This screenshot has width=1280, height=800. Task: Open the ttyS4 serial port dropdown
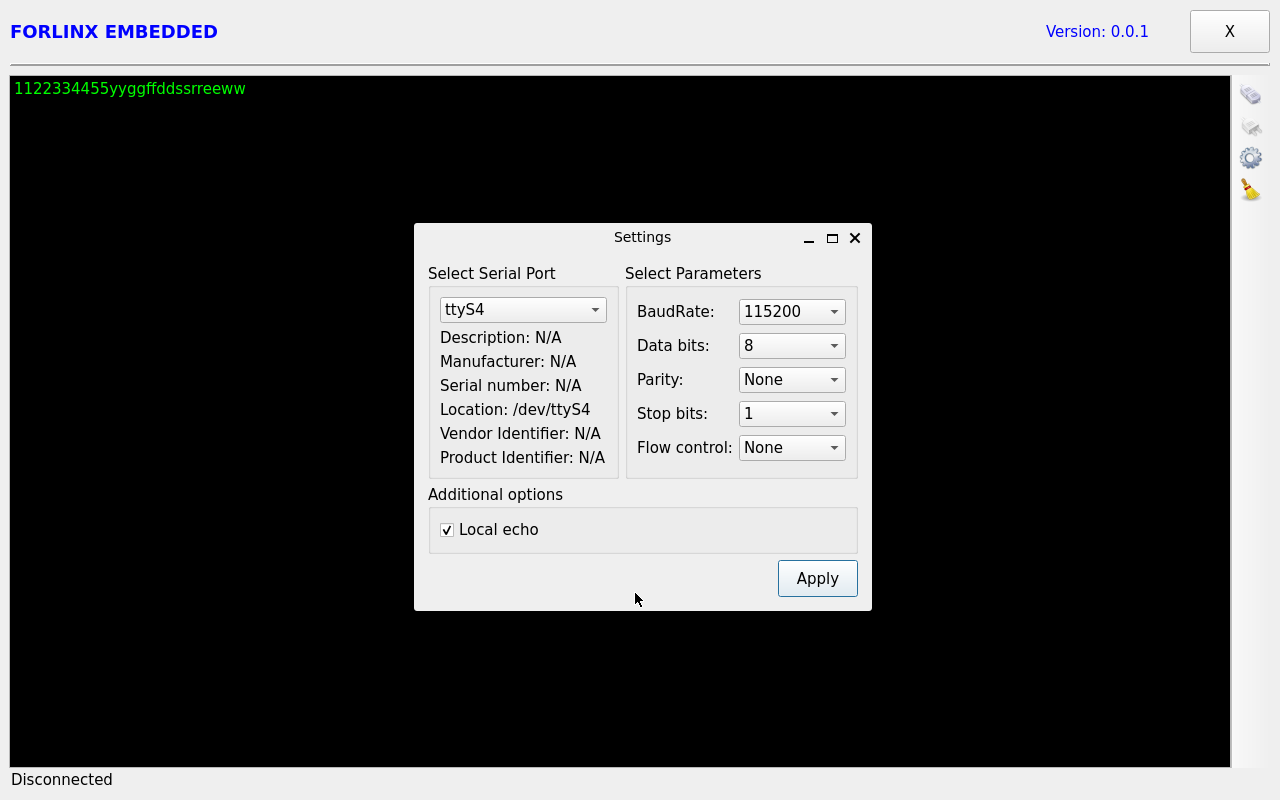523,310
